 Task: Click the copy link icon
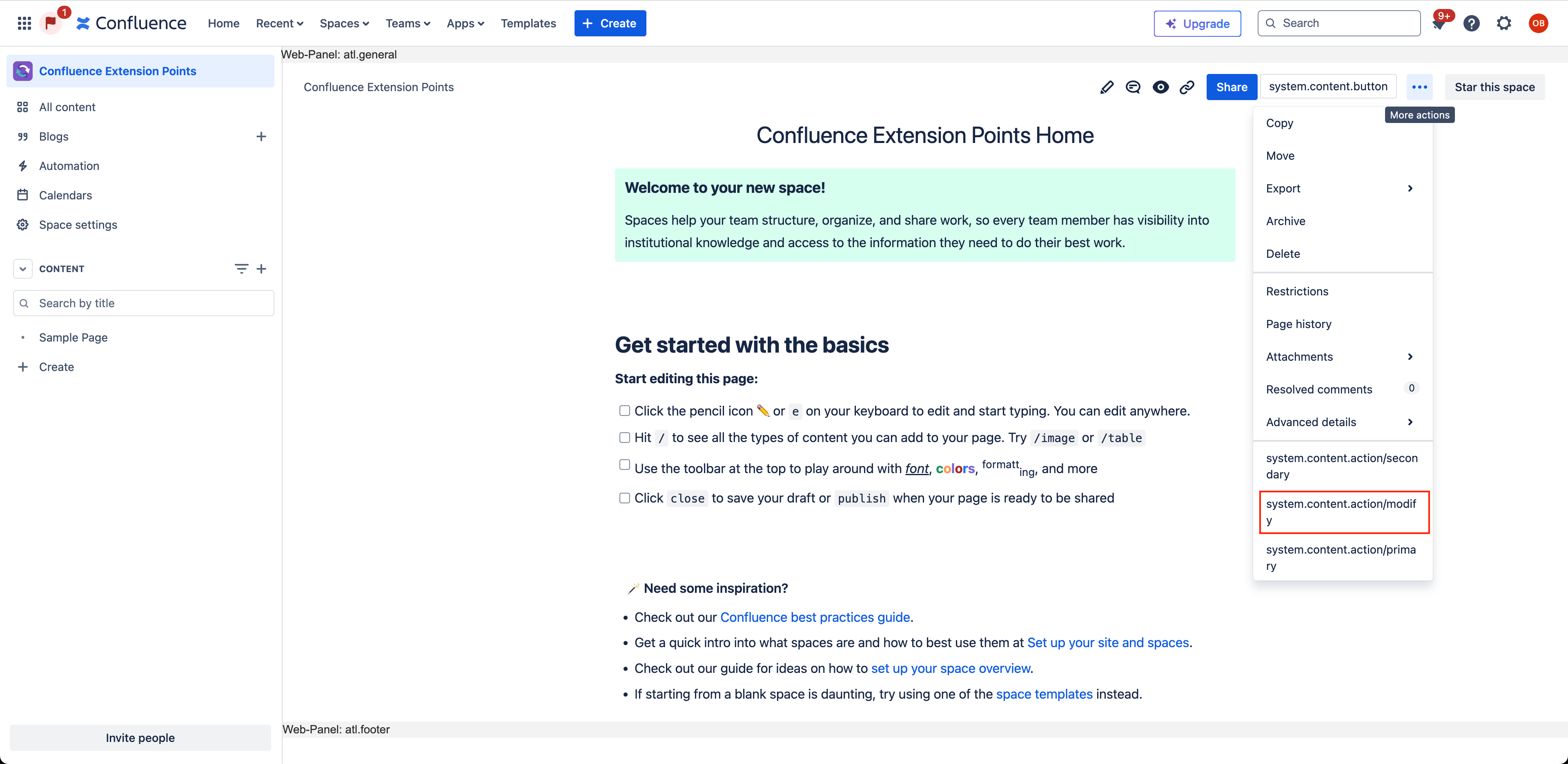1187,87
